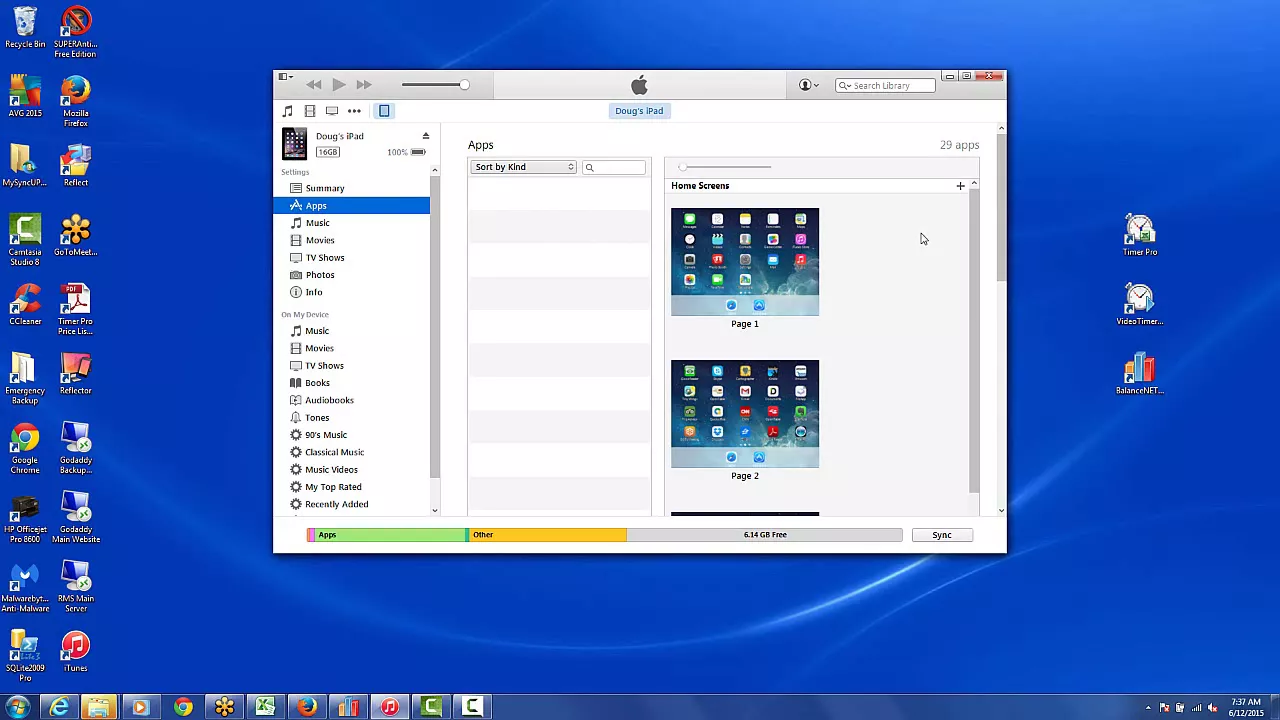Eject Doug's iPad

click(426, 136)
